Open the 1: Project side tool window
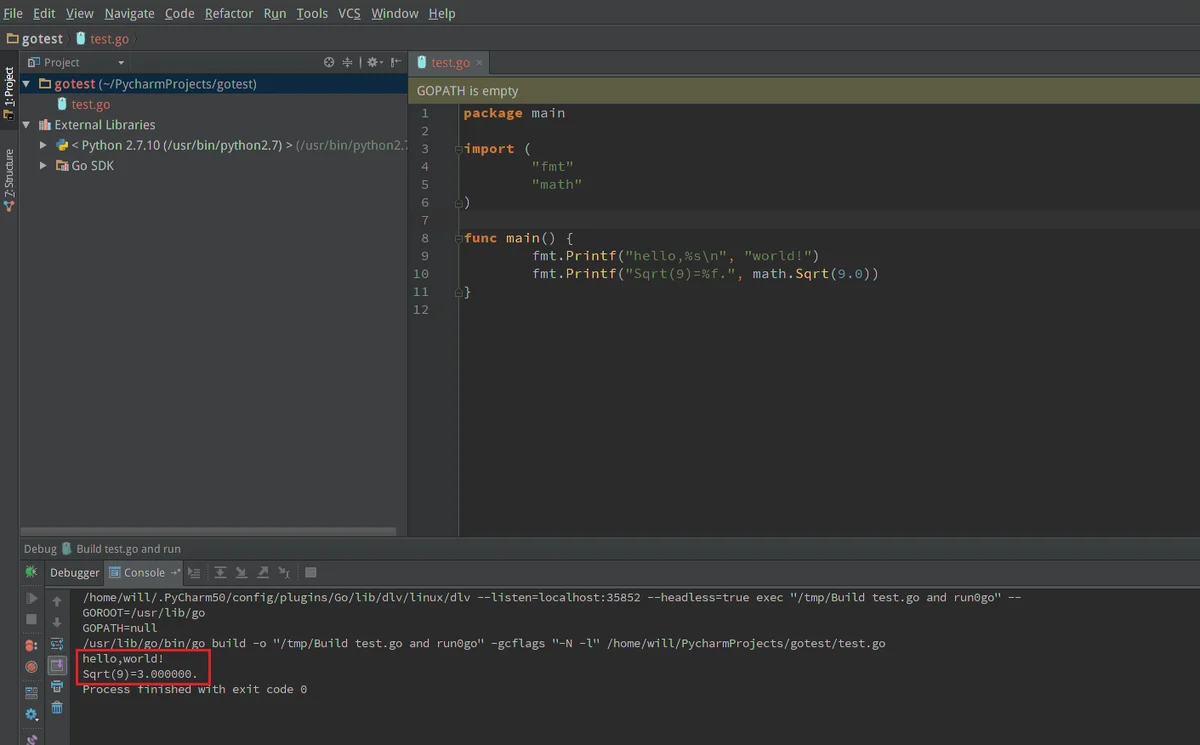This screenshot has height=745, width=1200. tap(9, 94)
